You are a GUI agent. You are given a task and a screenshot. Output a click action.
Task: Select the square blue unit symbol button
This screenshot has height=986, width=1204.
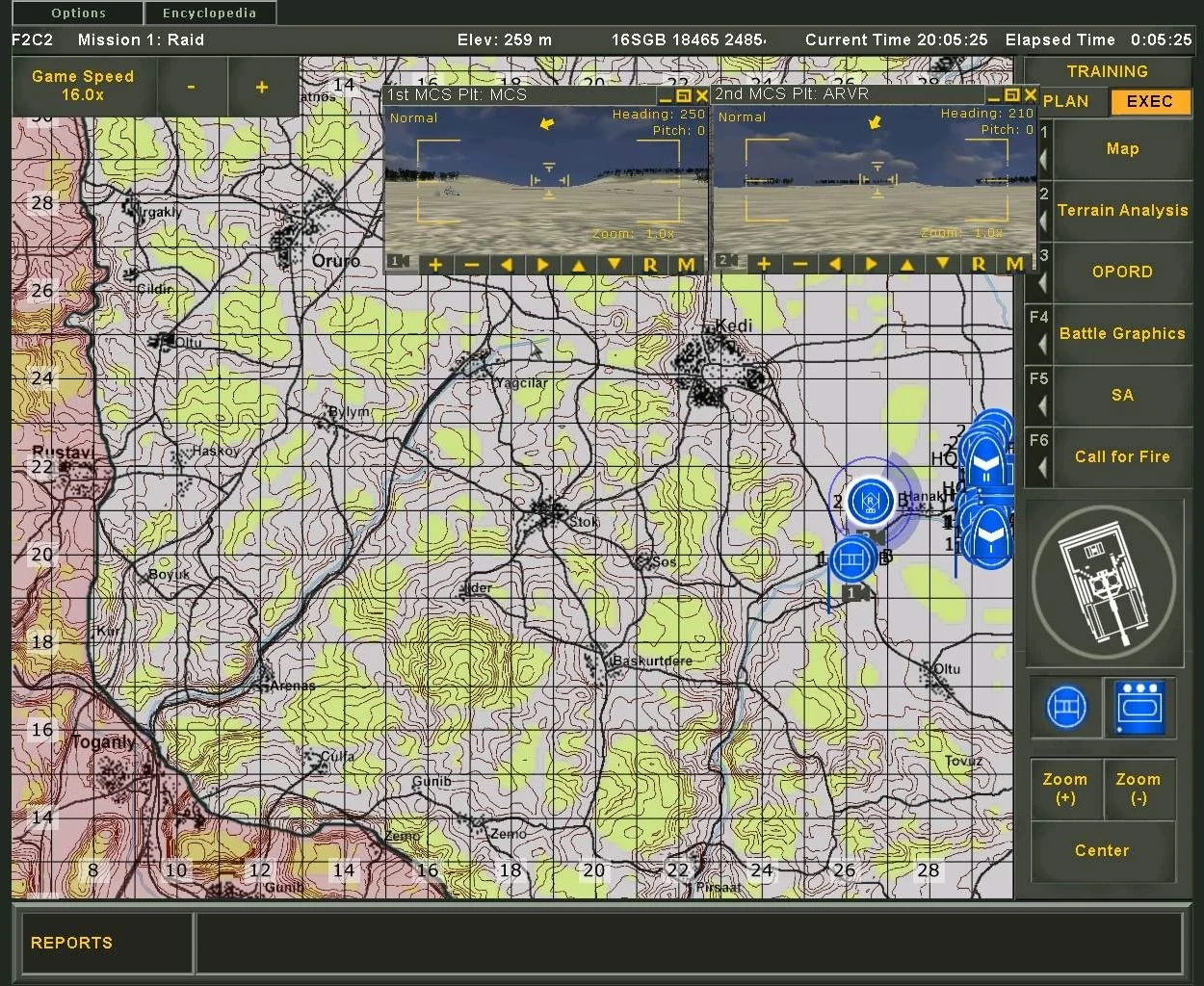point(1139,708)
